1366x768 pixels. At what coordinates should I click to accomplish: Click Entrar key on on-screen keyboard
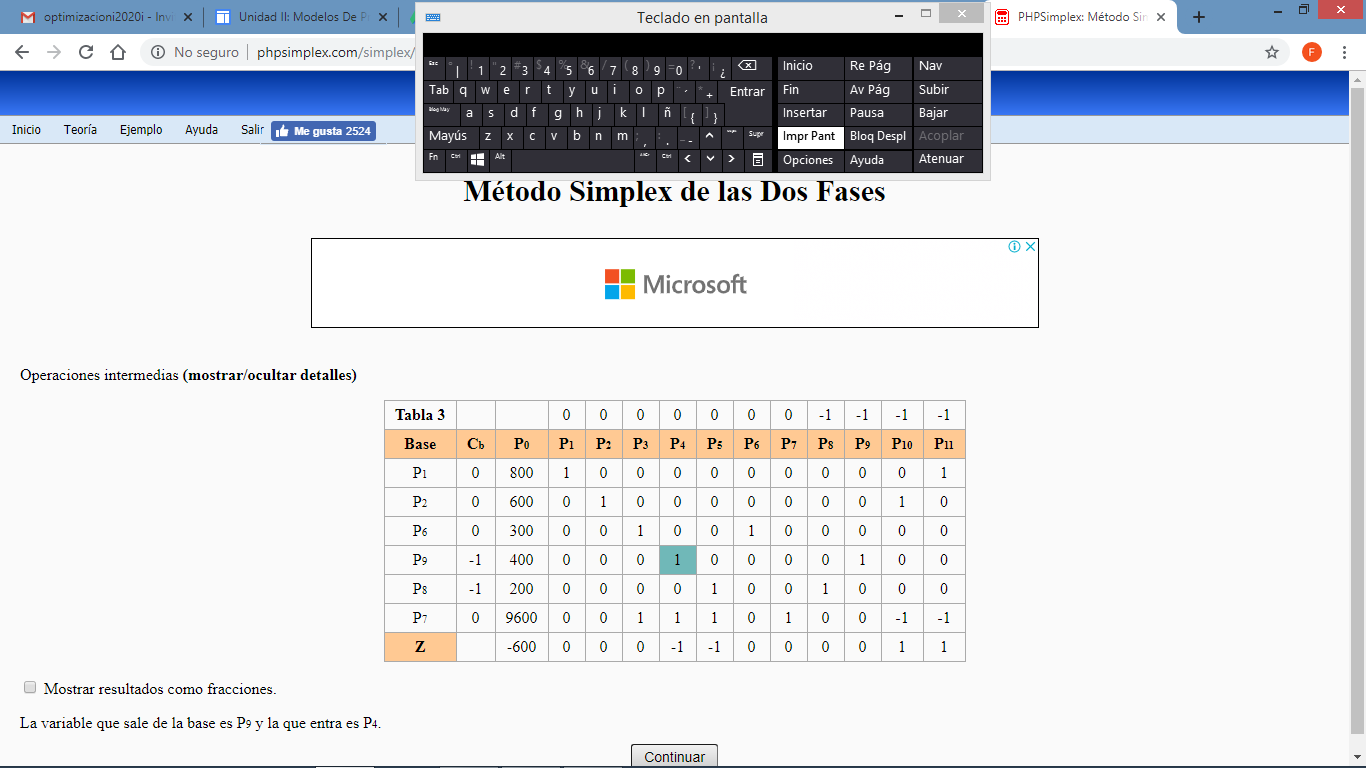click(746, 91)
